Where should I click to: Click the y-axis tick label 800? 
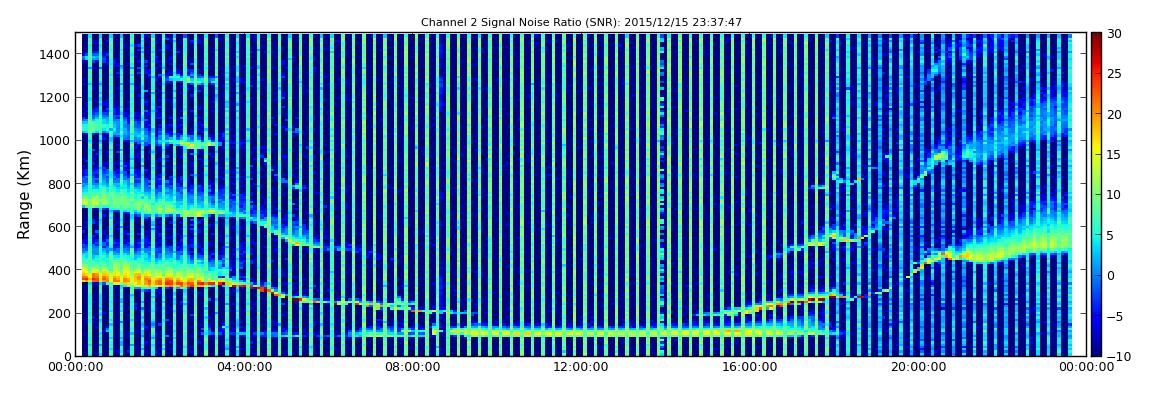pyautogui.click(x=59, y=184)
